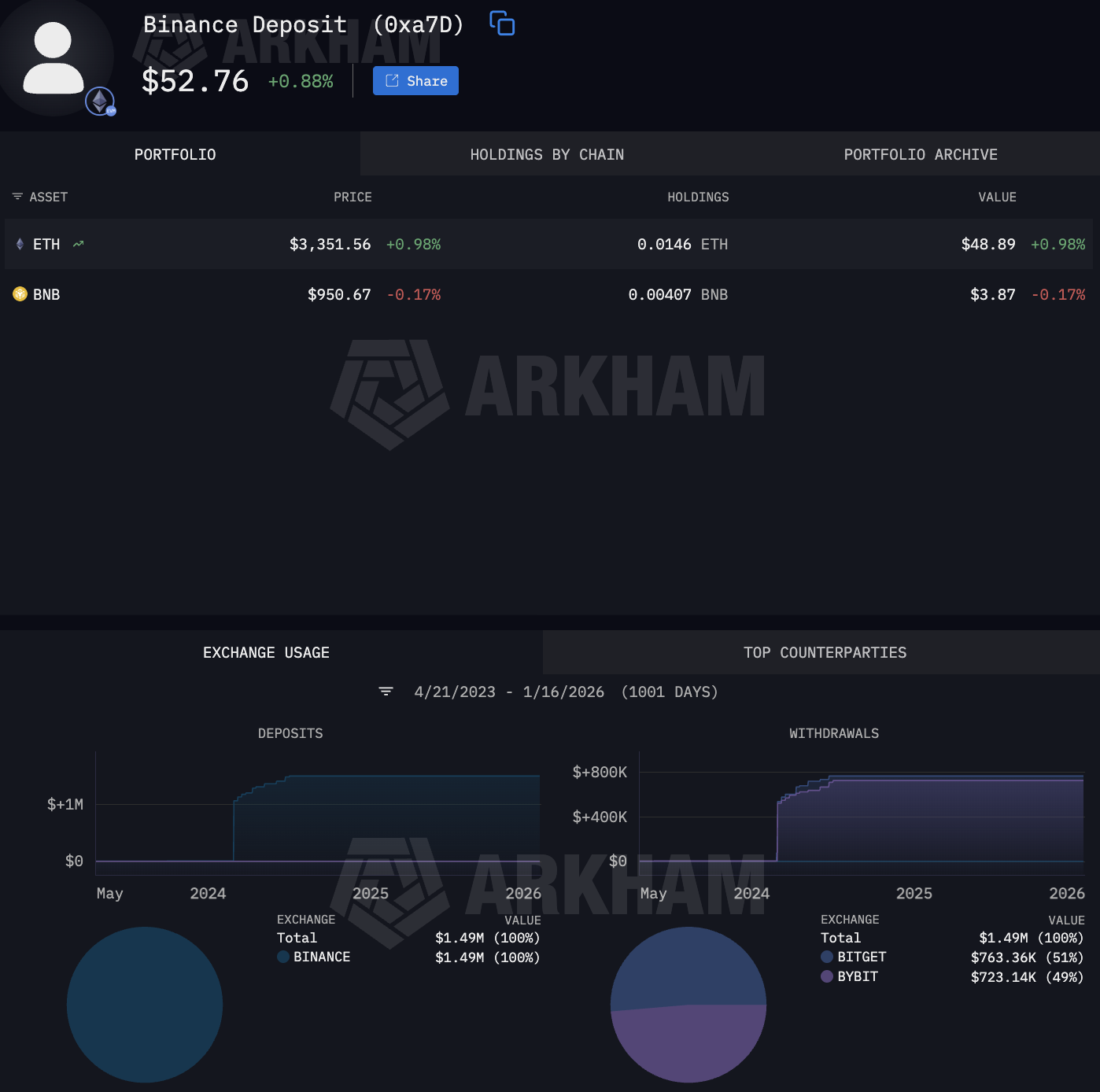
Task: Click the BITGET exchange name link
Action: pos(863,957)
